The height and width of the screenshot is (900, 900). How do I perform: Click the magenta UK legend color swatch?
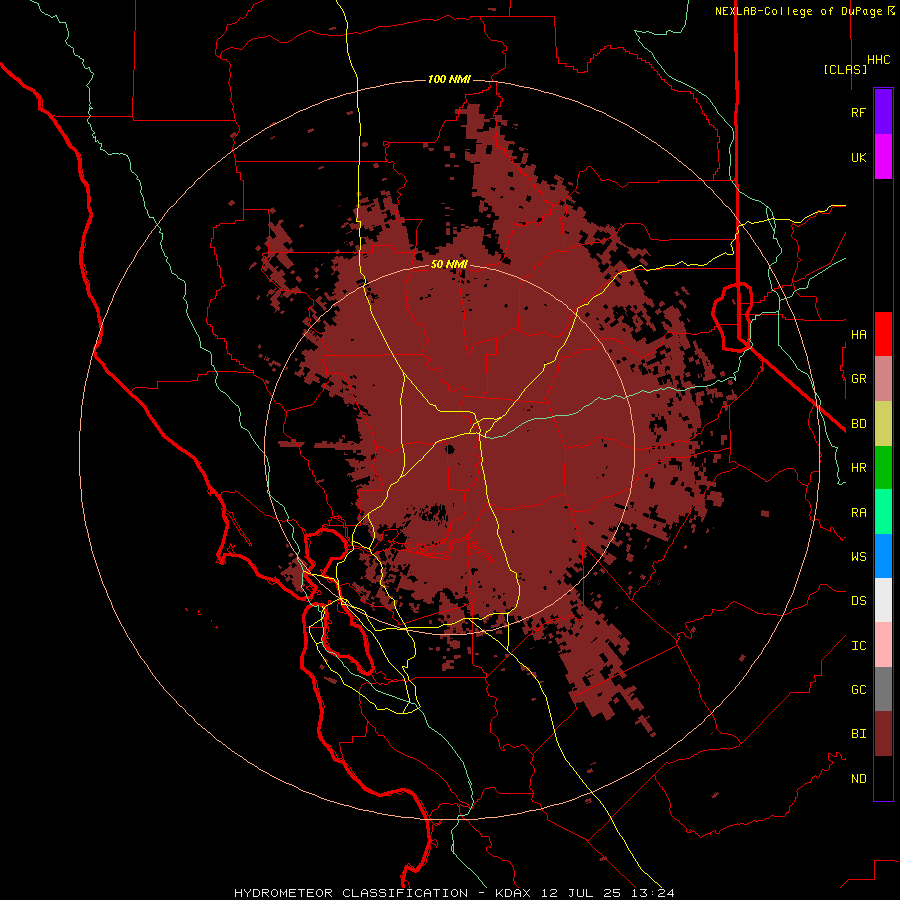883,157
